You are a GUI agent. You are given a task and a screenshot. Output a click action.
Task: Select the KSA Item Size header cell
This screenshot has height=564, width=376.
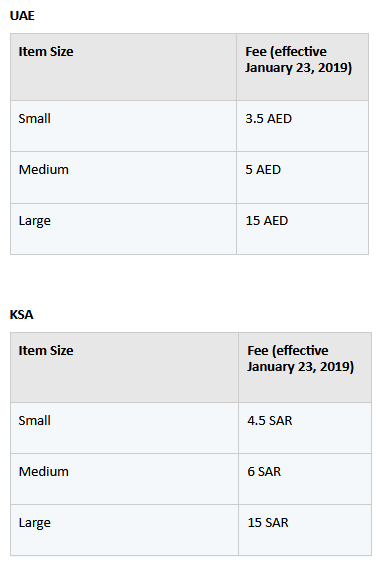(x=124, y=368)
